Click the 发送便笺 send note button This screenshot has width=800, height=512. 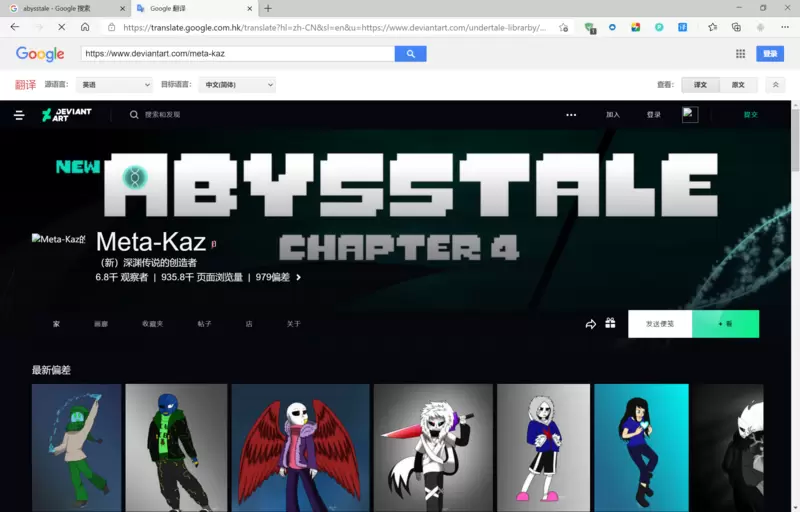coord(660,324)
